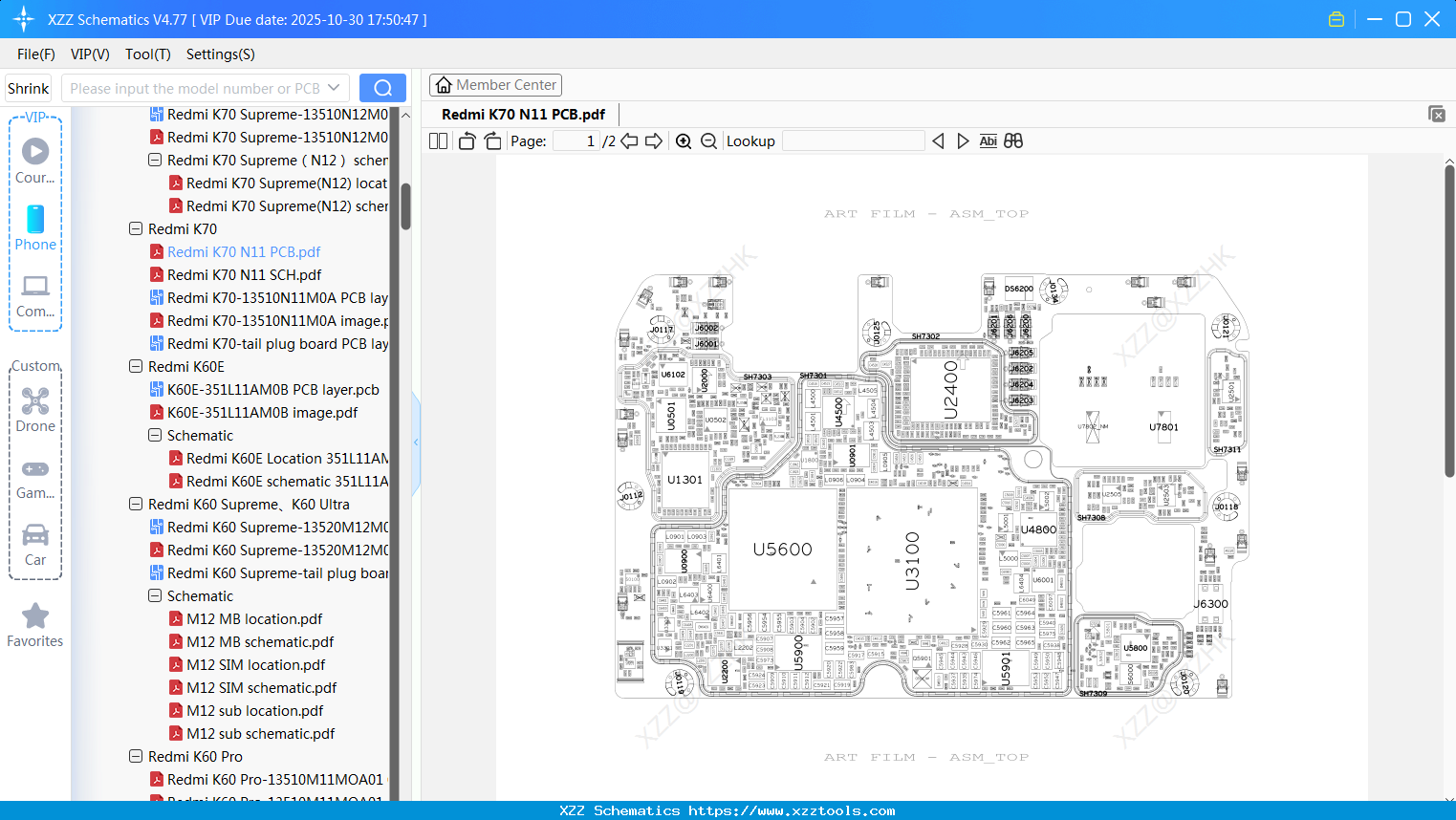The width and height of the screenshot is (1456, 820).
Task: Open the Settings(S) menu
Action: click(221, 54)
